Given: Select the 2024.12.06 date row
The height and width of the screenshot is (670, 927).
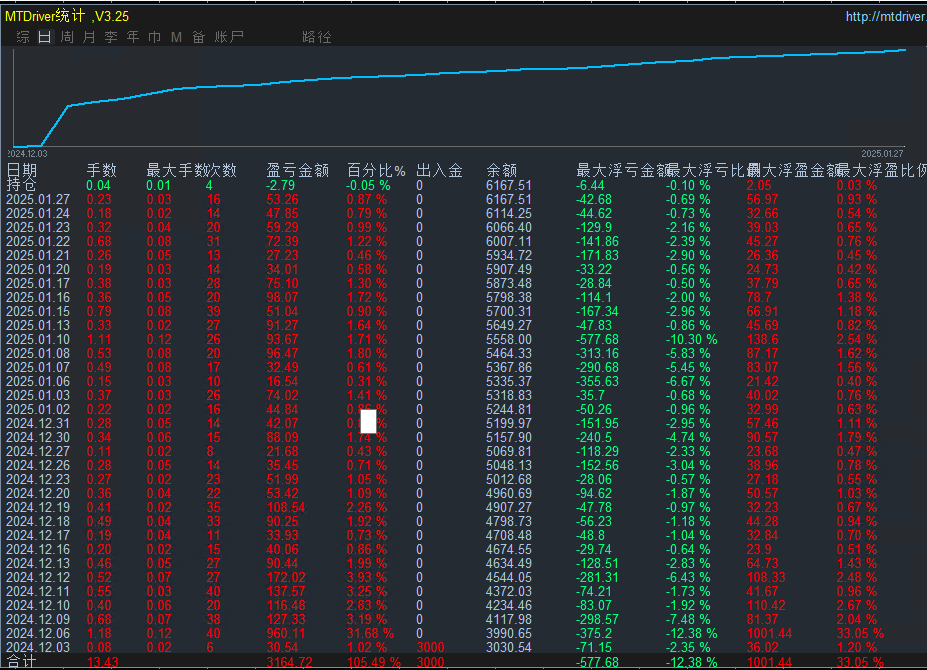Looking at the screenshot, I should 38,633.
